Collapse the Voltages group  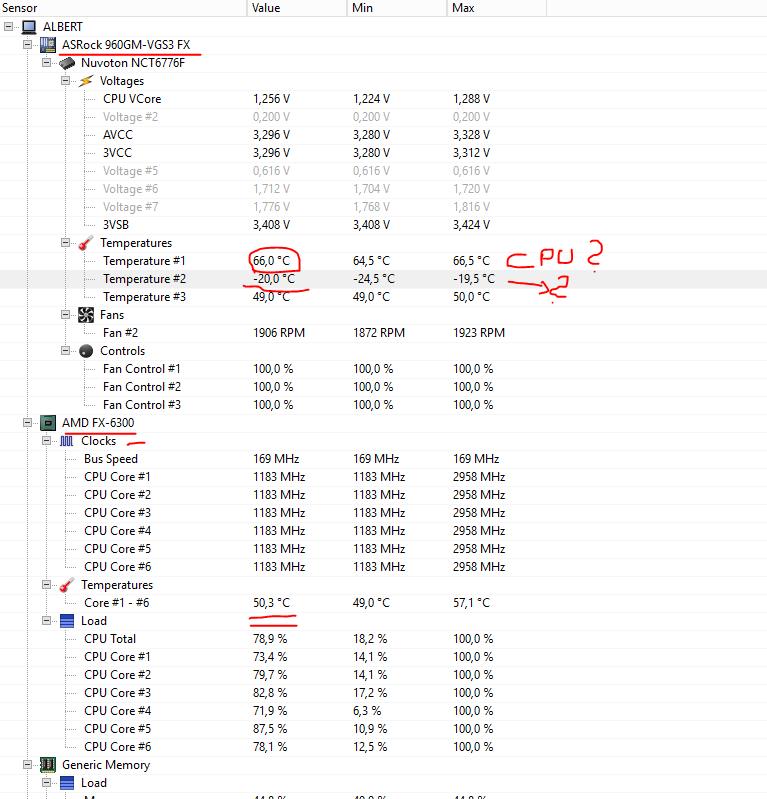(x=65, y=81)
